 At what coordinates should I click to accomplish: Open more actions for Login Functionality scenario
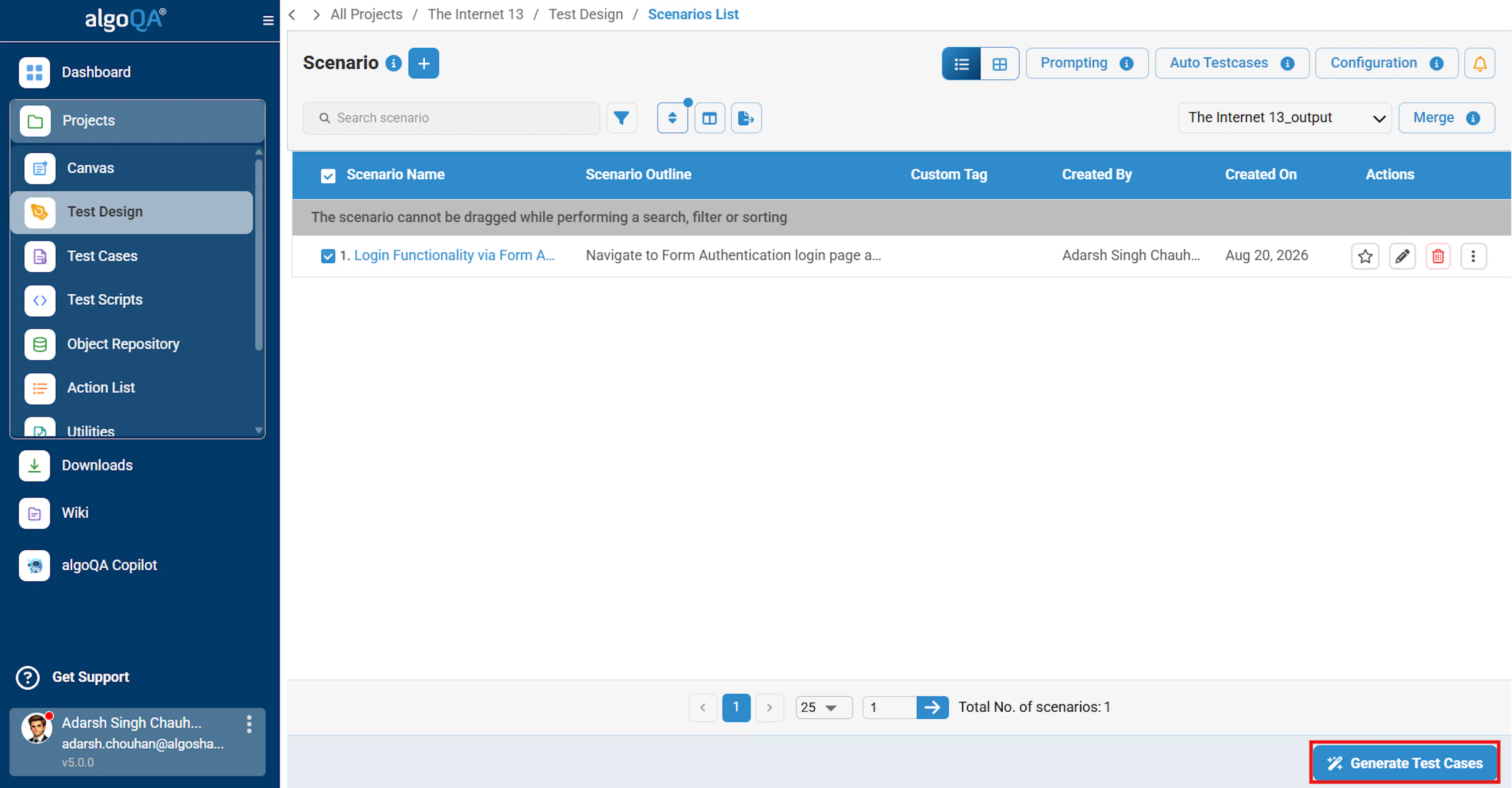click(x=1473, y=256)
